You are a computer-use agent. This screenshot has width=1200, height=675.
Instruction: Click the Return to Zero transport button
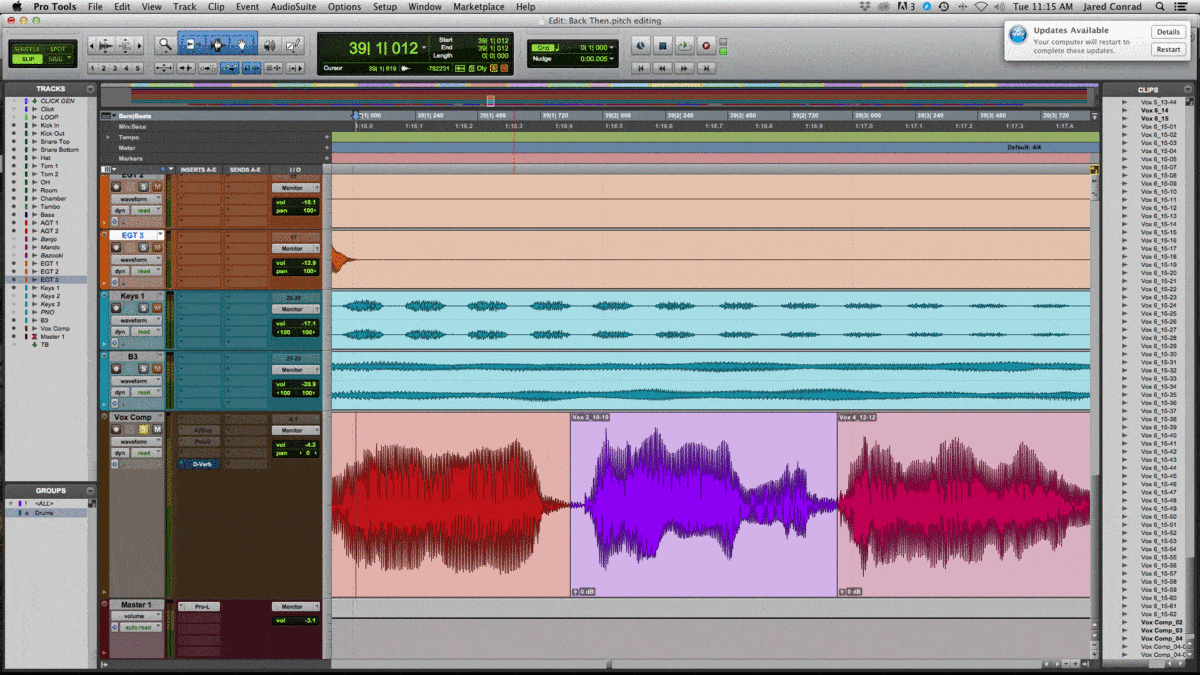coord(641,68)
